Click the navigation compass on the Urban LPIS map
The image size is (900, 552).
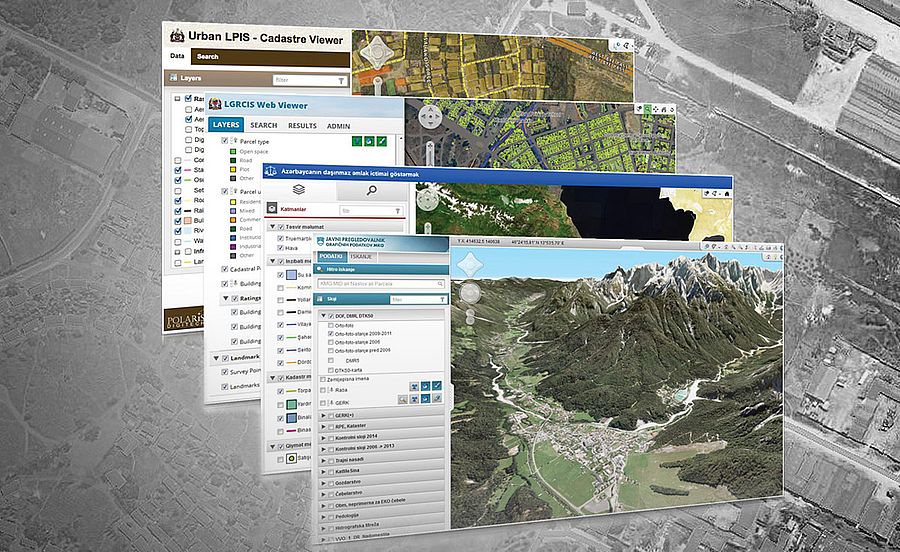click(x=379, y=54)
